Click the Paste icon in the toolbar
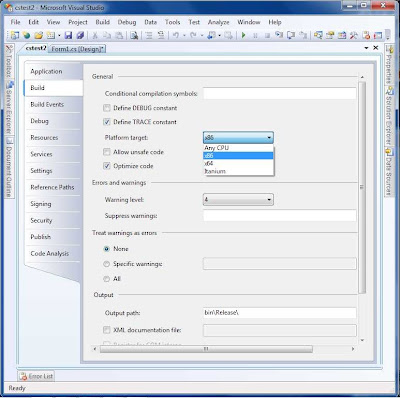 point(119,35)
